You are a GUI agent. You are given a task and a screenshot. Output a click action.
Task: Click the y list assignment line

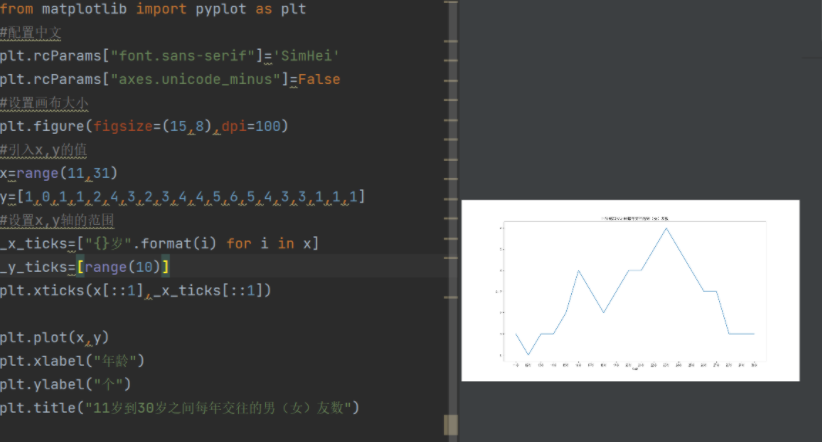182,197
